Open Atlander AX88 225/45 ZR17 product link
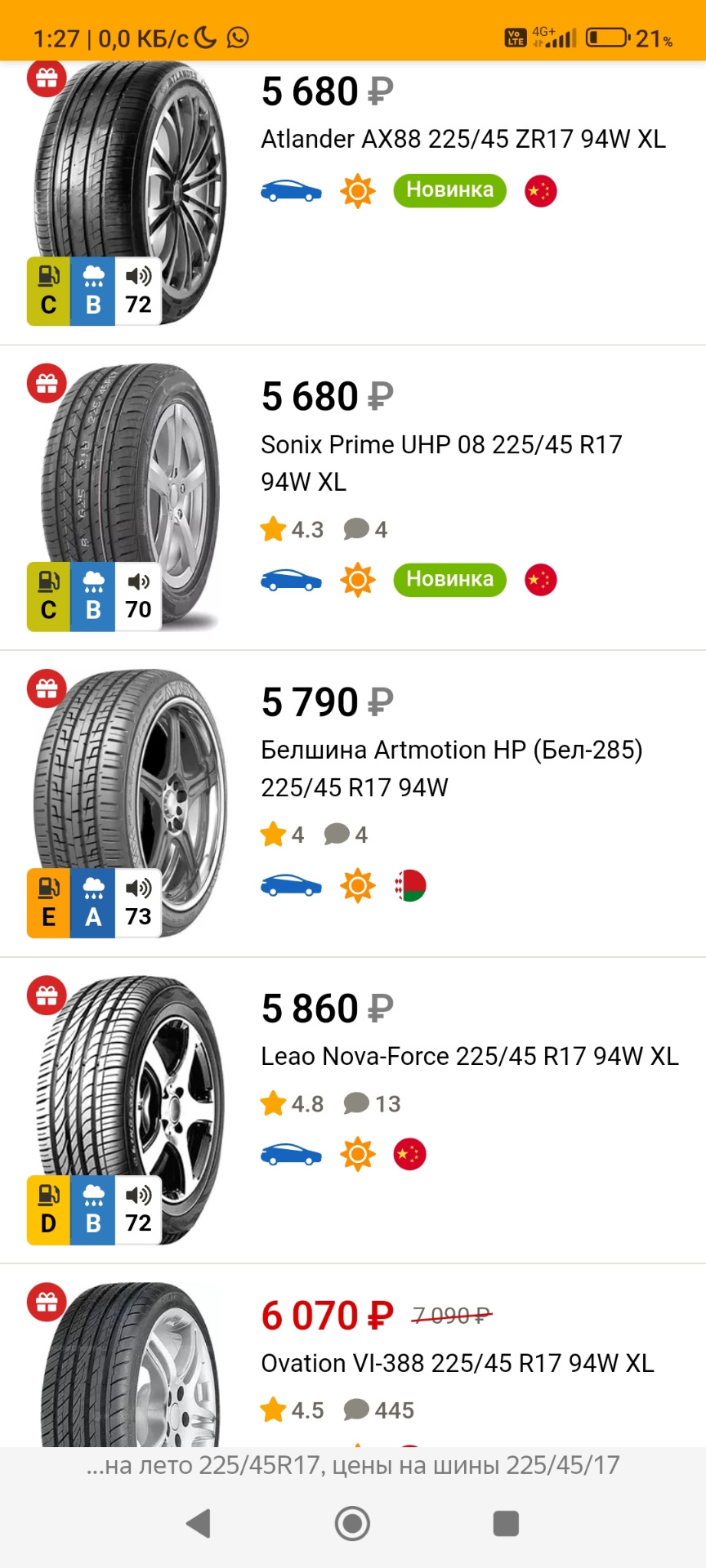This screenshot has height=1568, width=706. pos(462,139)
